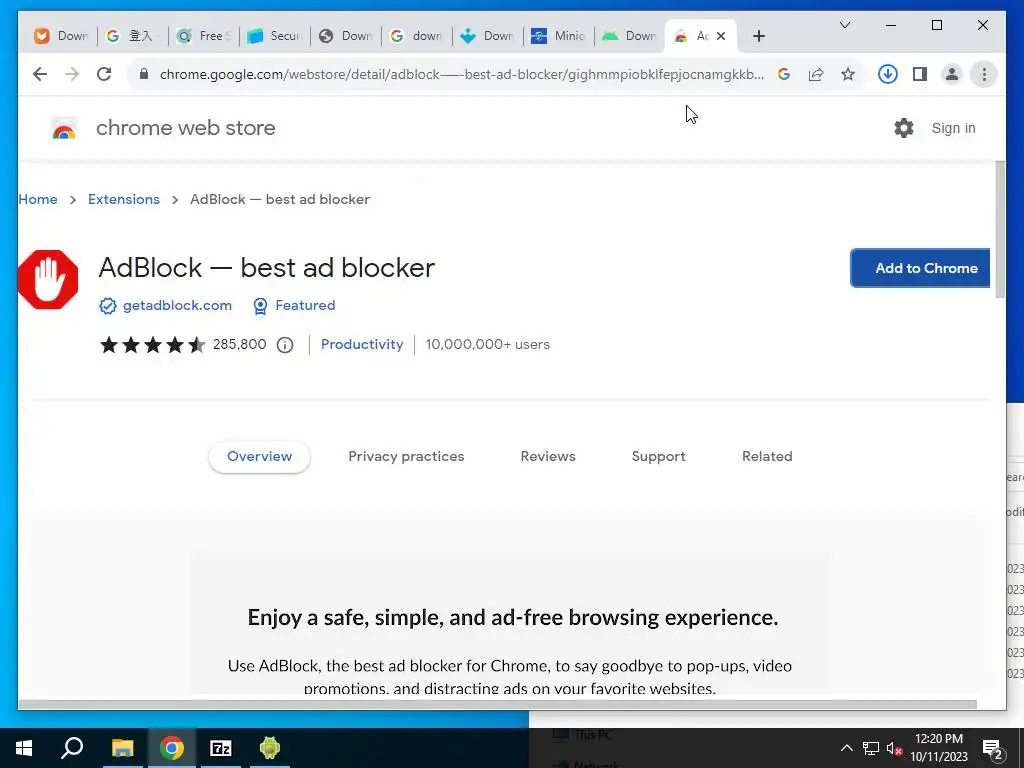
Task: Click the address bar URL field
Action: (x=461, y=74)
